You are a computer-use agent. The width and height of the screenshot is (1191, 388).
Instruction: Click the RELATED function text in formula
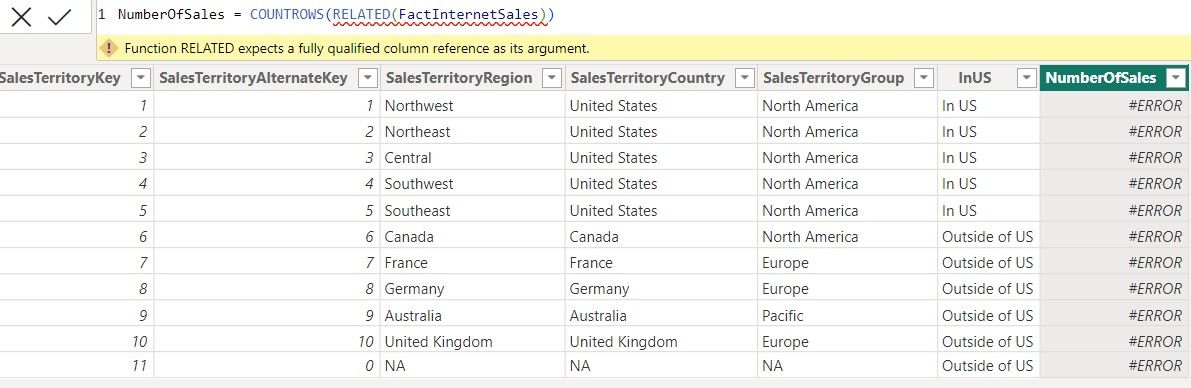pyautogui.click(x=361, y=15)
